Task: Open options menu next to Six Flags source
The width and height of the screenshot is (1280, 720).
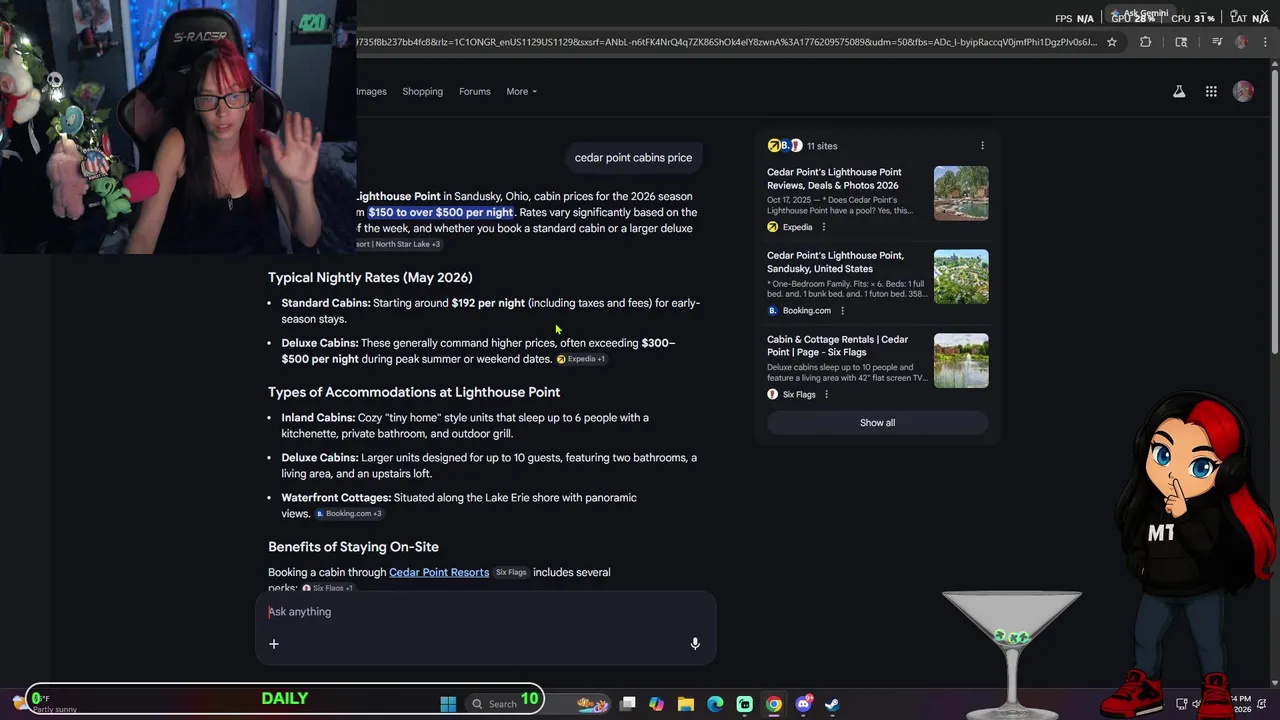Action: (826, 394)
